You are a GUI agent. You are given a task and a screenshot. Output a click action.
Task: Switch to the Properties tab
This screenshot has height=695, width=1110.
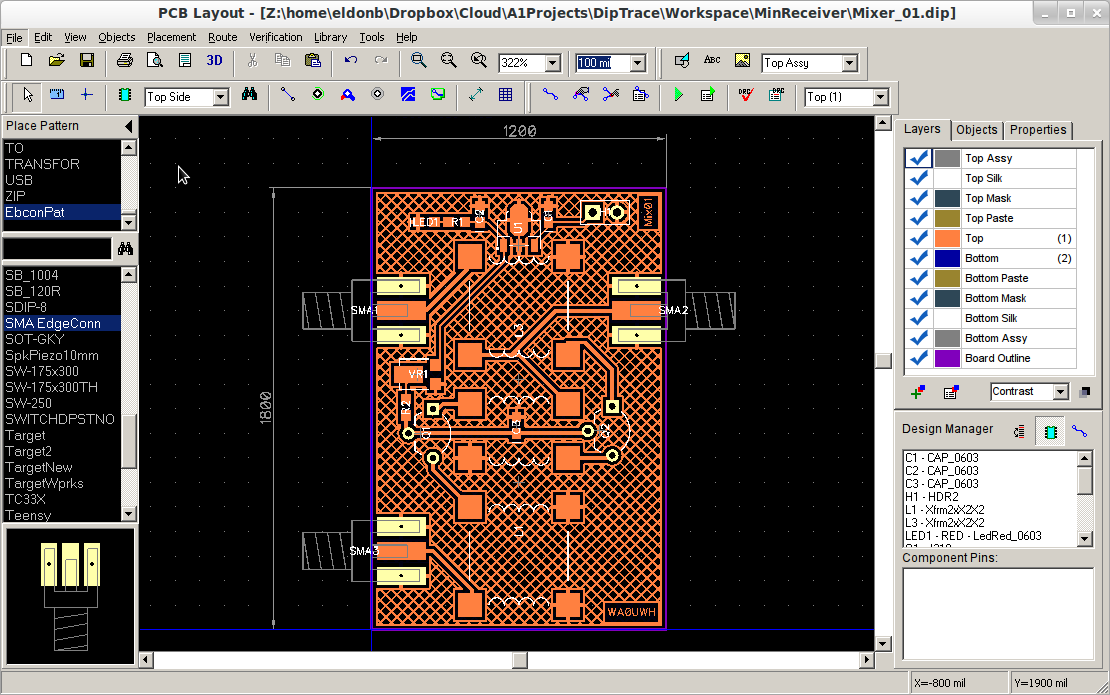point(1038,130)
